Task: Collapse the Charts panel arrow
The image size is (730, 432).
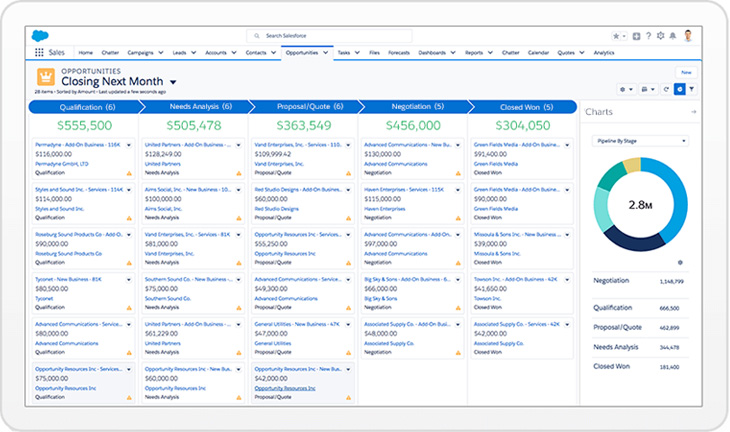Action: [x=694, y=112]
